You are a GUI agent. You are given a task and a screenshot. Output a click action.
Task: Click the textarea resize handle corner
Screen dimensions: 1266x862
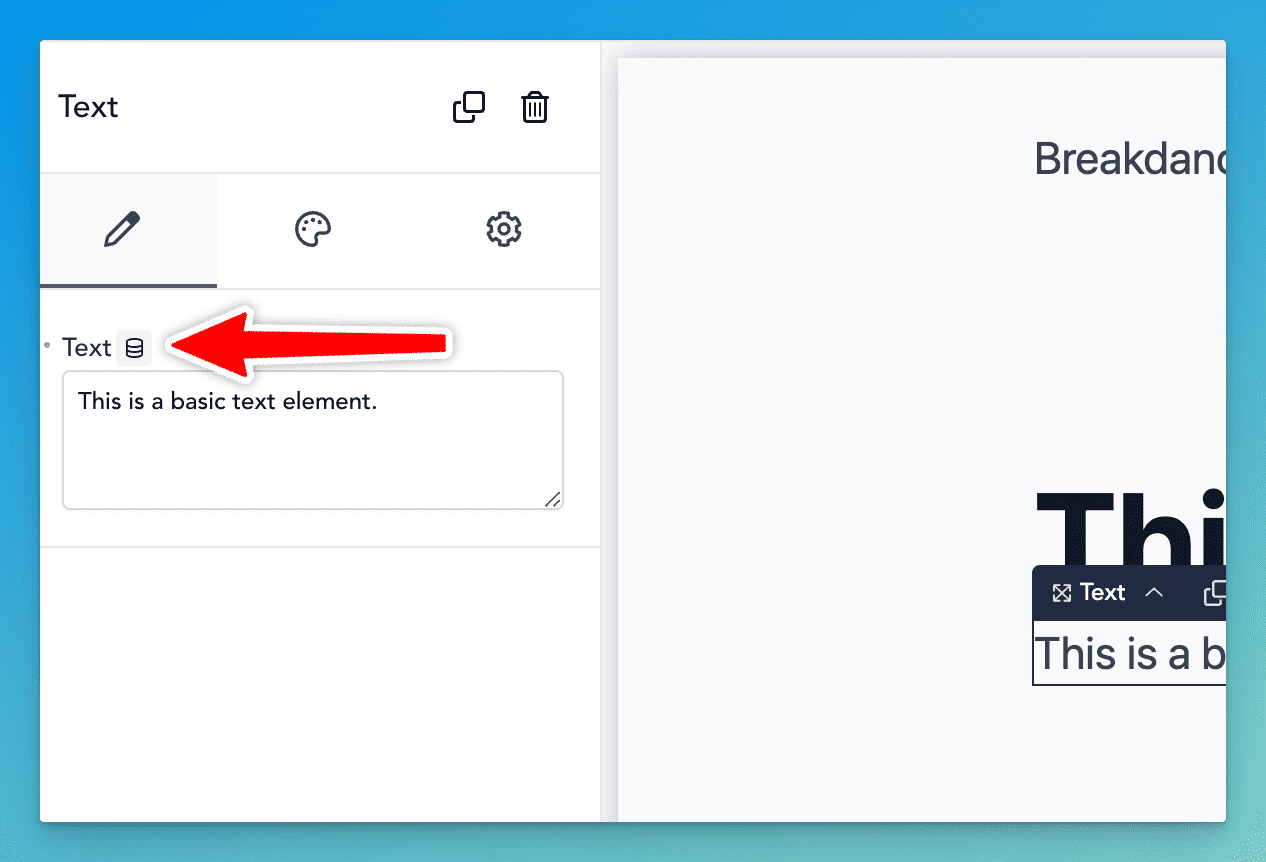point(552,499)
